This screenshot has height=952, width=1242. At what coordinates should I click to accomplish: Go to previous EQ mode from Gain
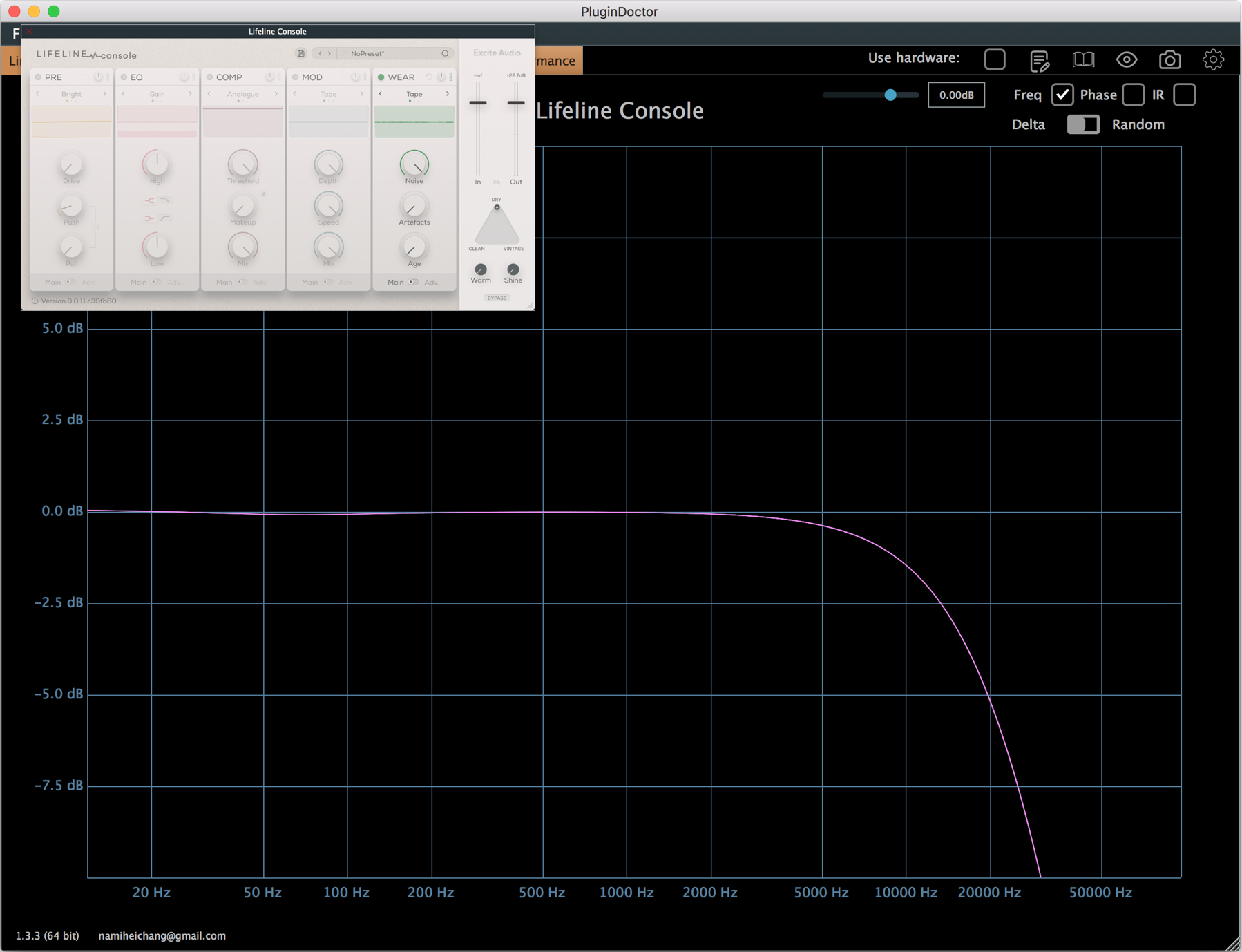(x=124, y=94)
